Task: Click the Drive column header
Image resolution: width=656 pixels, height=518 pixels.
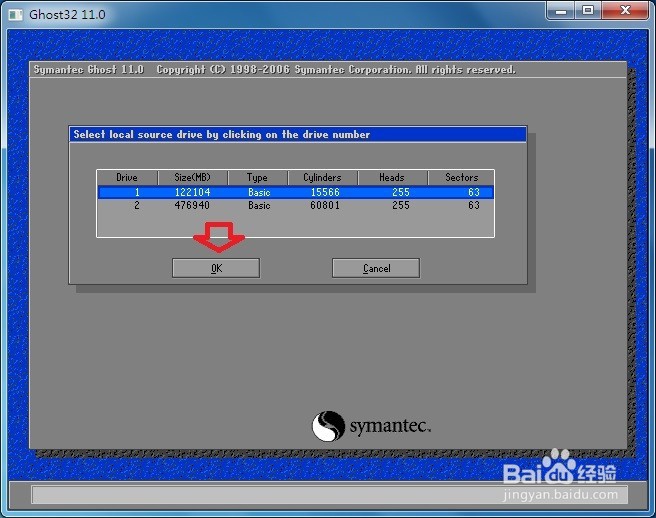Action: pos(127,177)
